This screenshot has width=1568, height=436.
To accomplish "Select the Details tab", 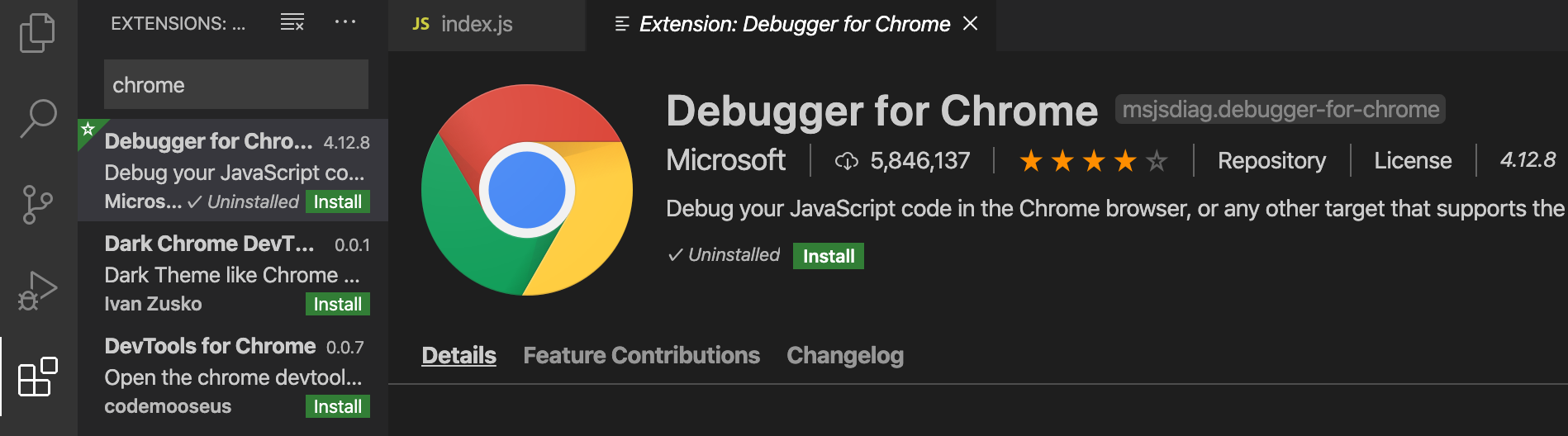I will click(459, 355).
